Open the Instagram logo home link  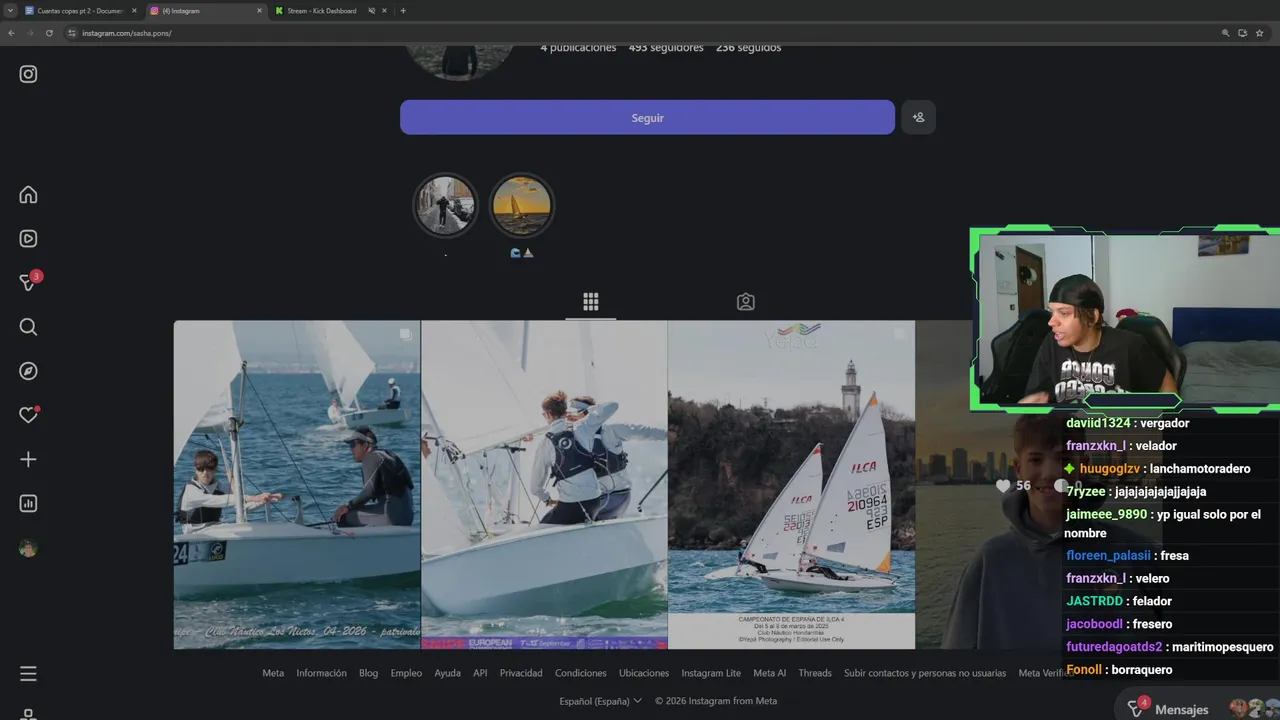click(28, 74)
